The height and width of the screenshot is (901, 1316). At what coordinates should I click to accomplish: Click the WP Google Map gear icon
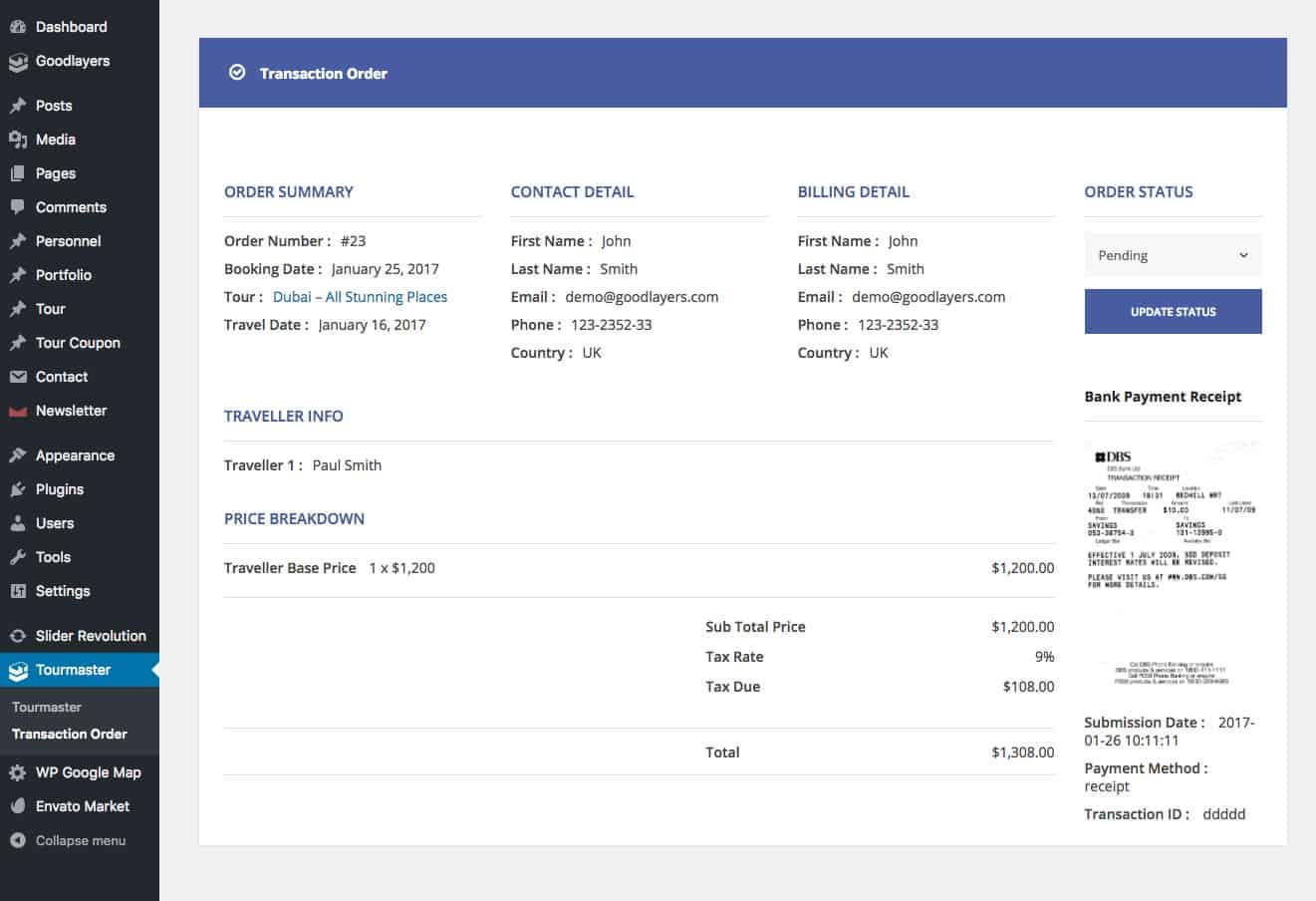[x=17, y=772]
